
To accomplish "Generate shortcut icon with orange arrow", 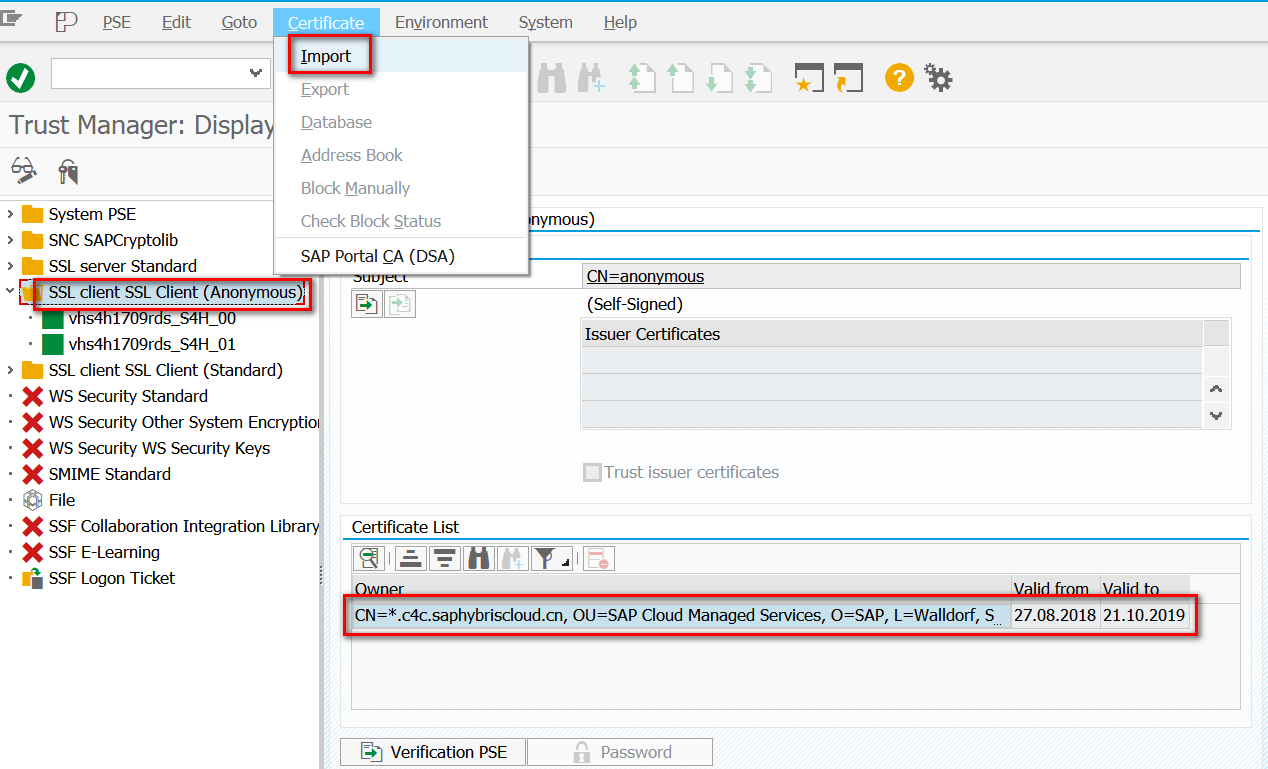I will (x=848, y=78).
